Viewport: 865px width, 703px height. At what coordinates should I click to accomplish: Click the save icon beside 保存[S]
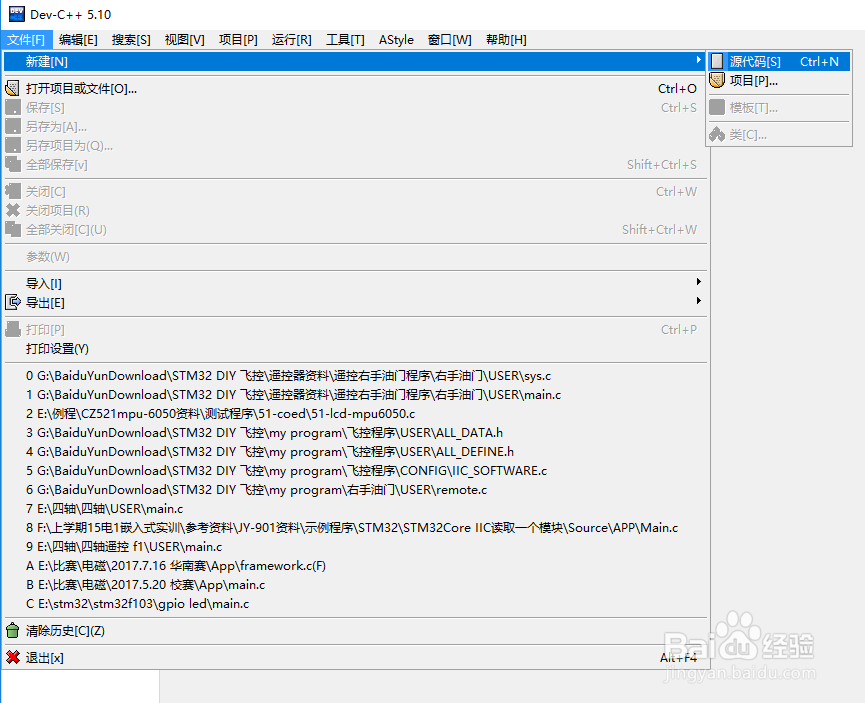(x=13, y=107)
